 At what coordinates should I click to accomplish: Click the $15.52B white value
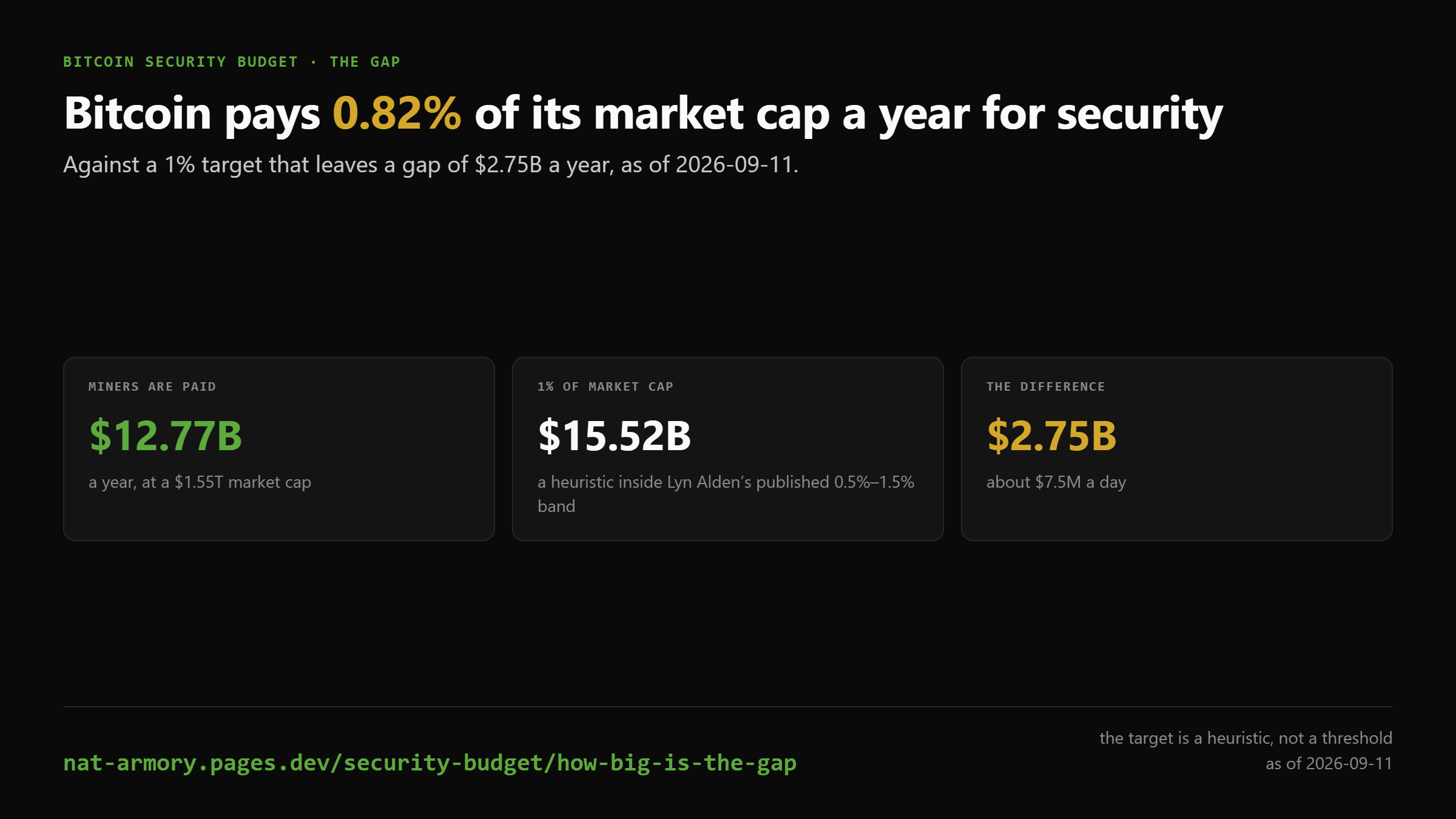pos(615,436)
